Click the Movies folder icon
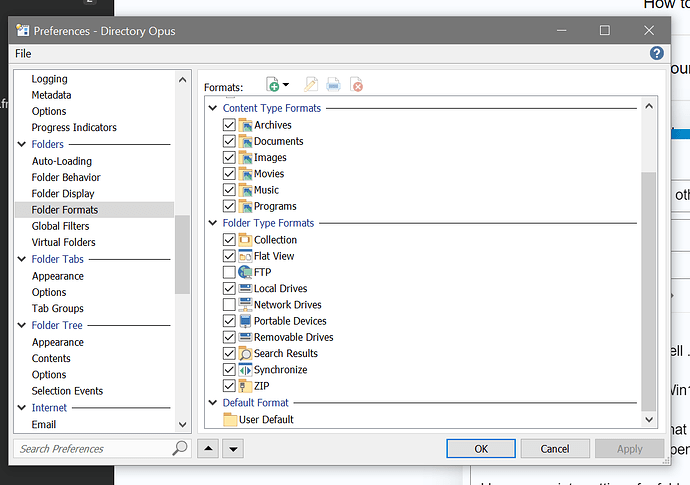Image resolution: width=690 pixels, height=485 pixels. 245,174
